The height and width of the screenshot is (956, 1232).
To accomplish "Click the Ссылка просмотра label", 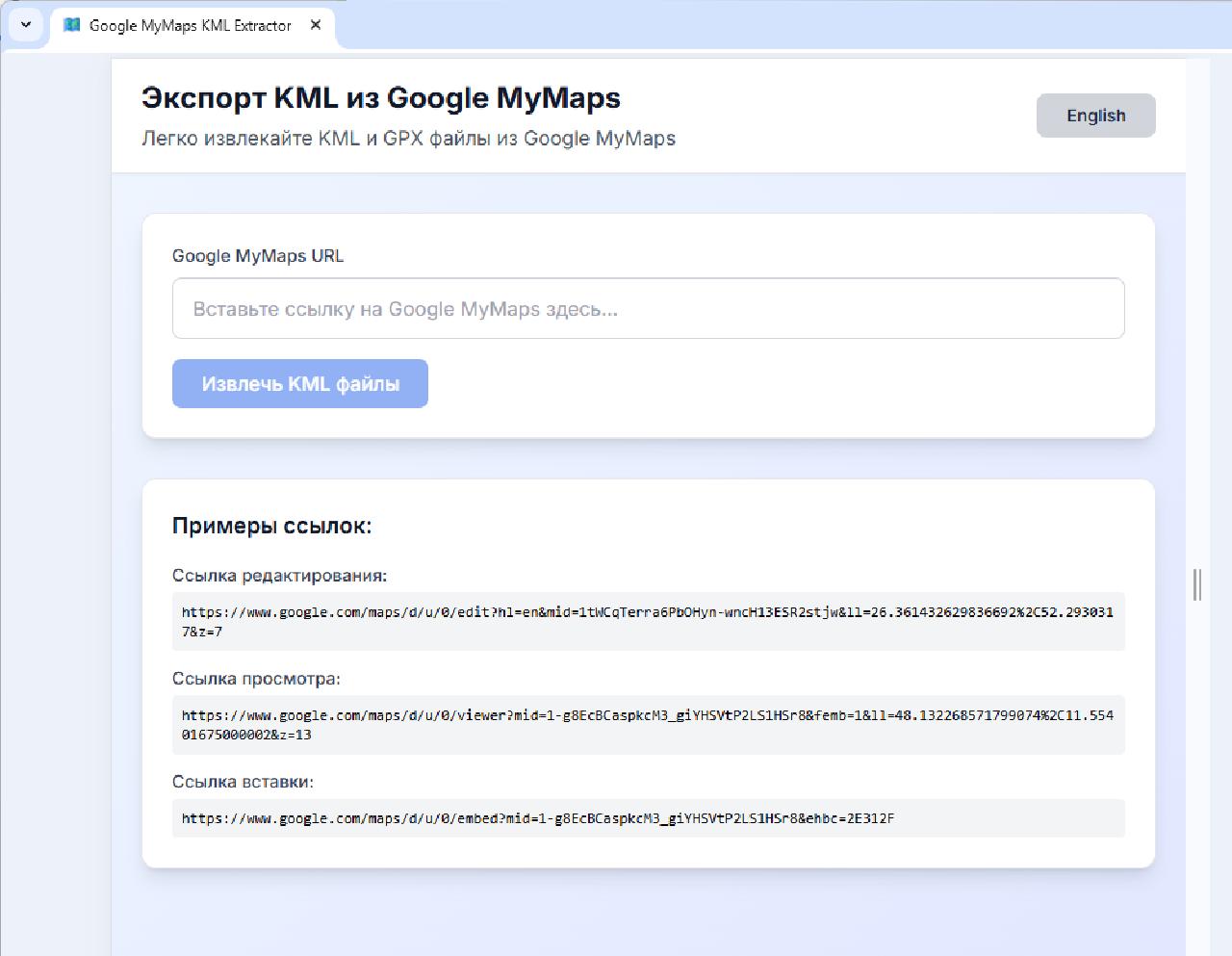I will 256,679.
